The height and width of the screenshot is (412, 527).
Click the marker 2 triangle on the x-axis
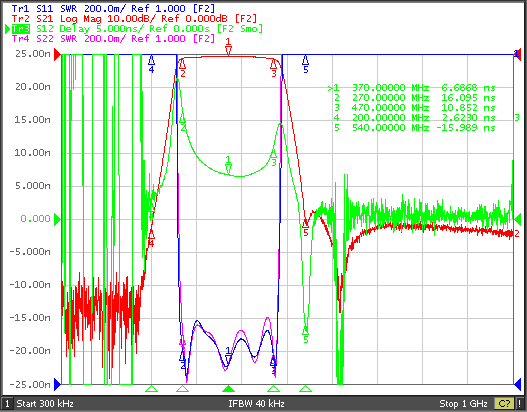183,389
